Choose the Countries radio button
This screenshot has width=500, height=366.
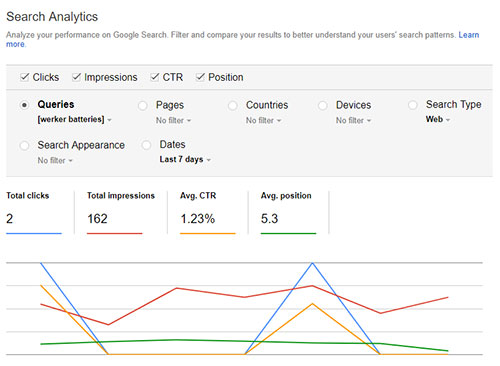click(233, 106)
